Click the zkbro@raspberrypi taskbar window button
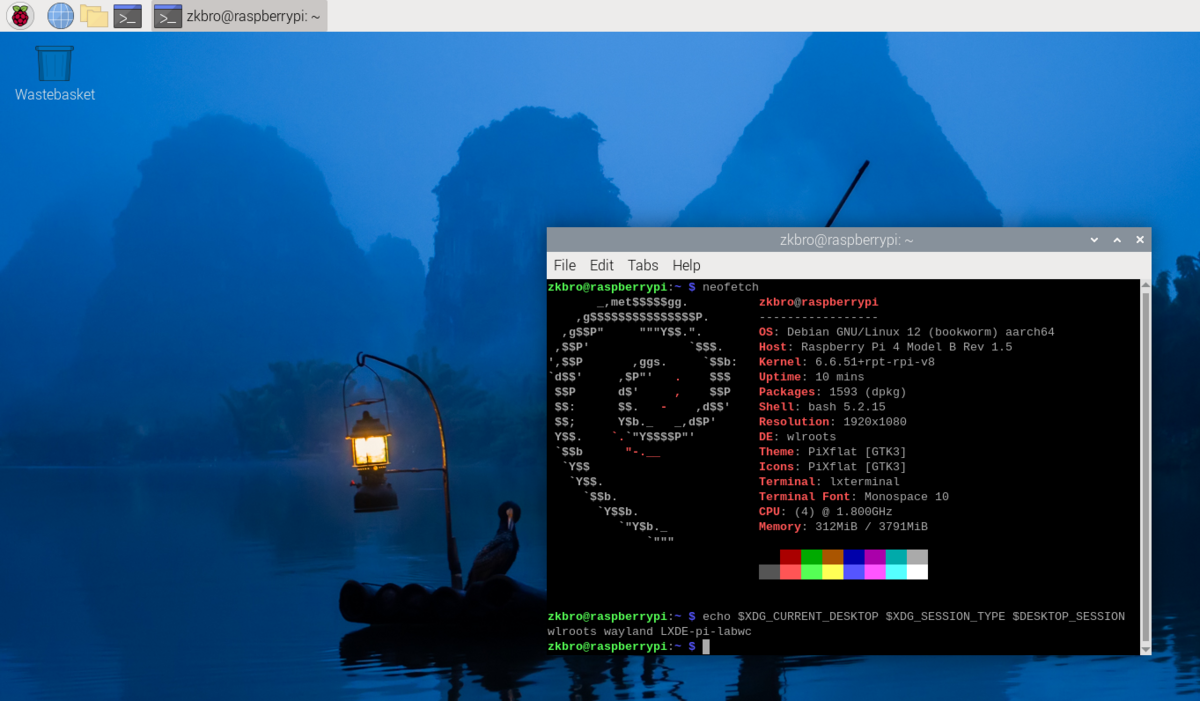The image size is (1200, 701). 239,16
